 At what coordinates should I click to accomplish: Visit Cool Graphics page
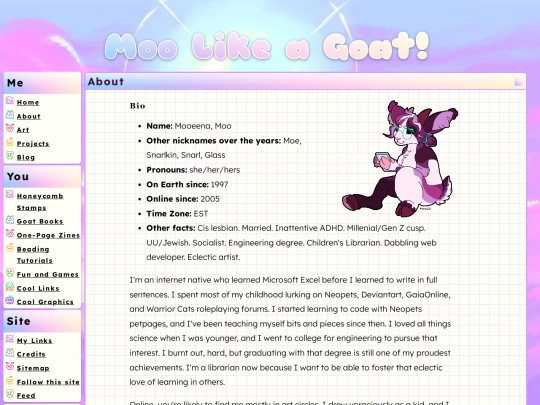coord(45,302)
